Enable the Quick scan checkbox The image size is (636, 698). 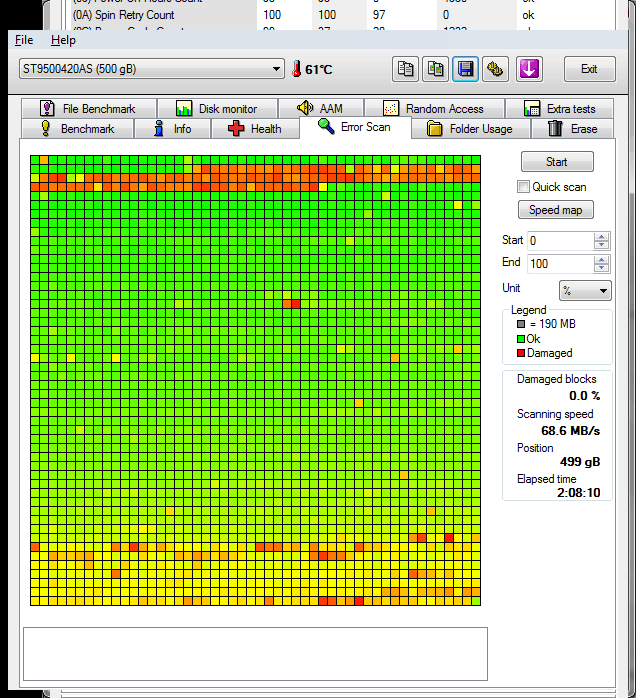pyautogui.click(x=523, y=187)
